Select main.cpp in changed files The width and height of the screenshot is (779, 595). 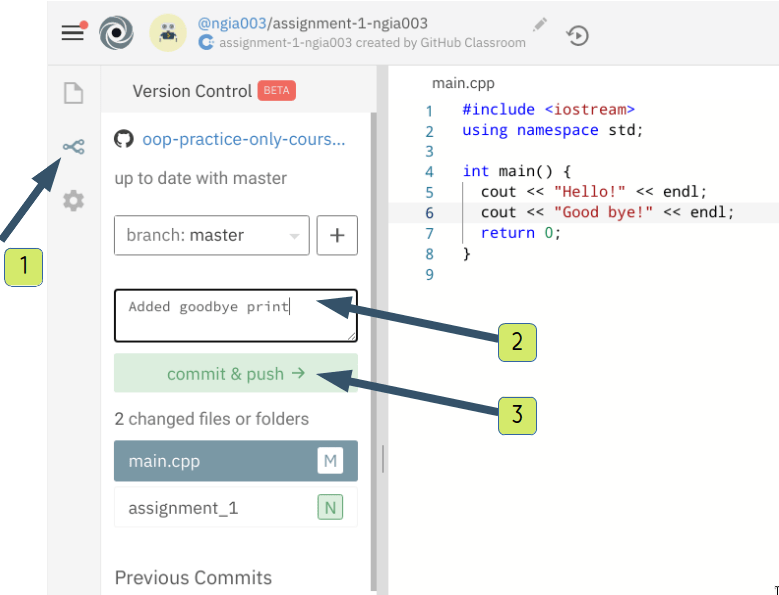(x=236, y=461)
